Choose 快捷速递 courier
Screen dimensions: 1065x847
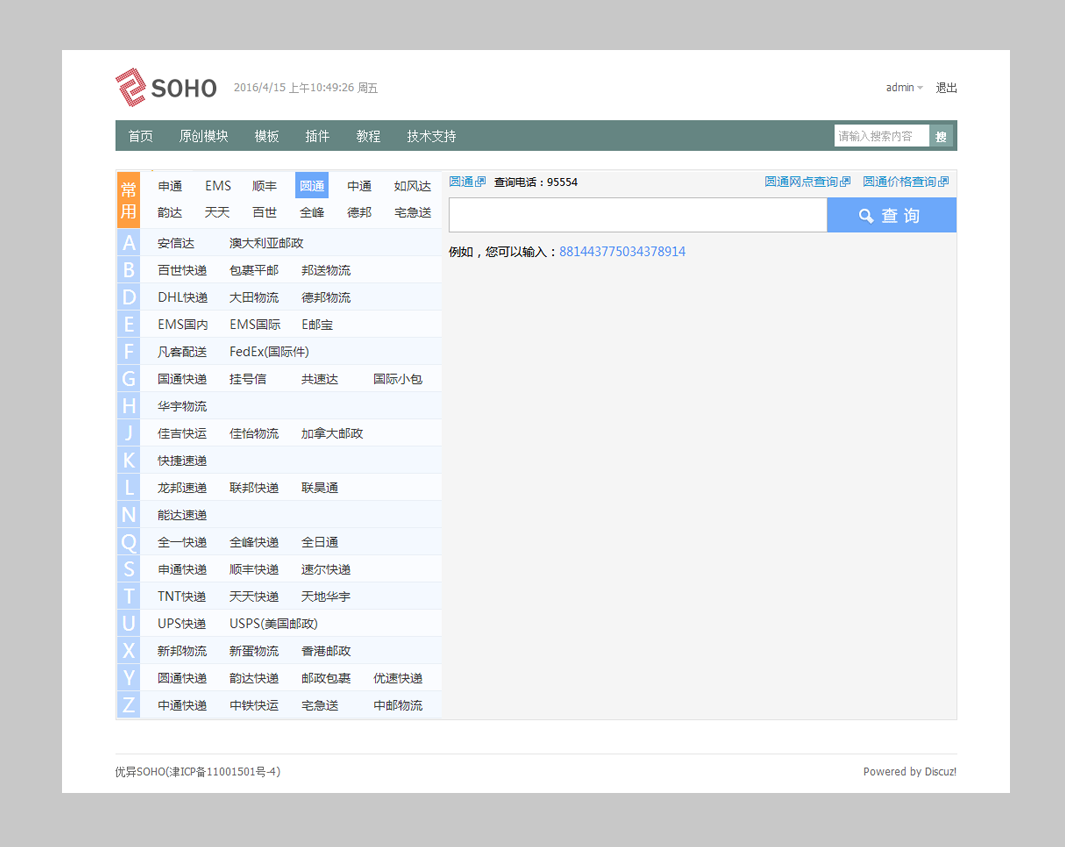click(x=182, y=461)
